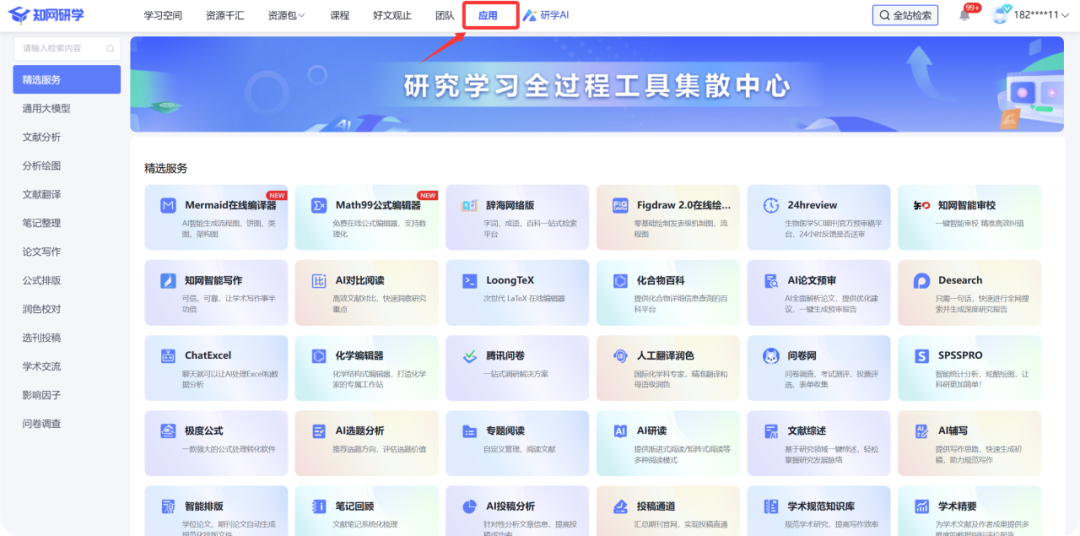Select 通用大模型 in the sidebar

(x=47, y=108)
